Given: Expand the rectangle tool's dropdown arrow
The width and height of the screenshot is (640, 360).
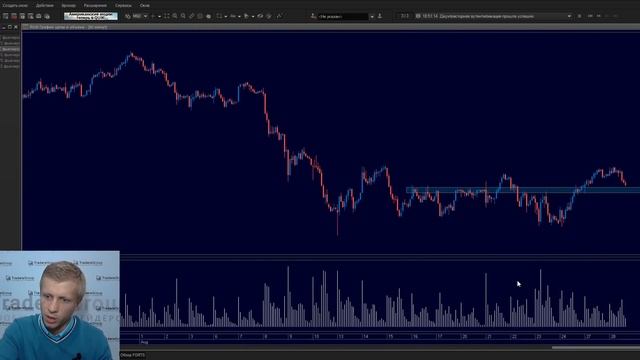Looking at the screenshot, I should [x=225, y=16].
